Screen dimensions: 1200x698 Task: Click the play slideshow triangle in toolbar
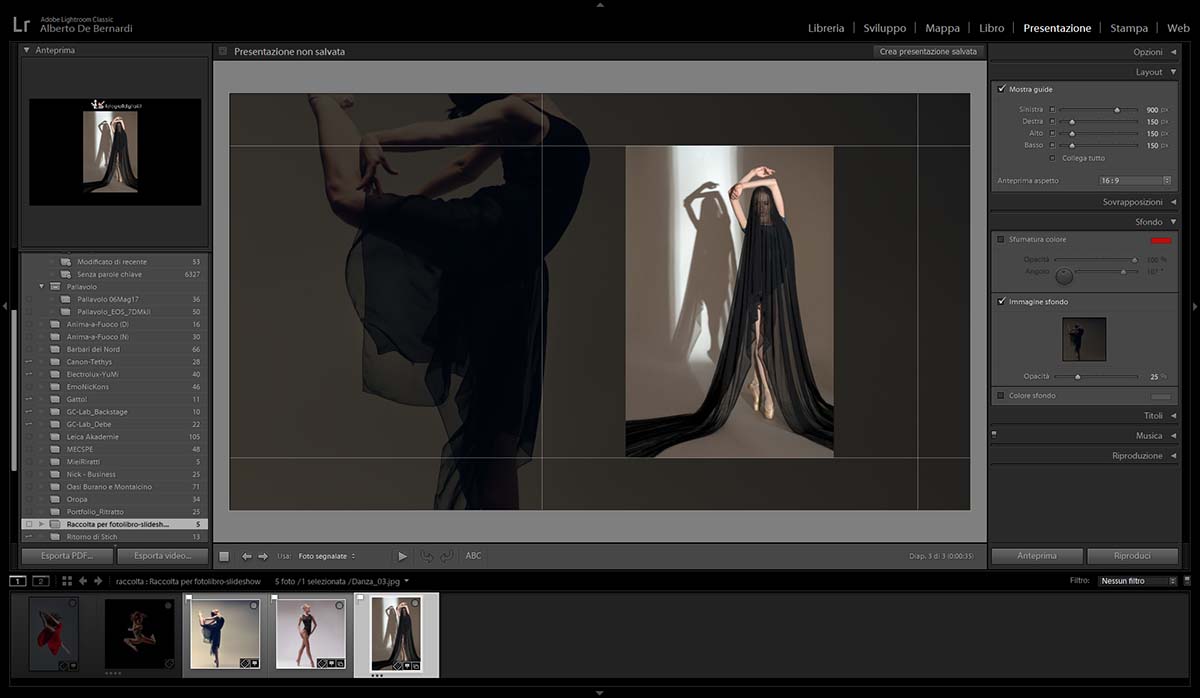[402, 556]
